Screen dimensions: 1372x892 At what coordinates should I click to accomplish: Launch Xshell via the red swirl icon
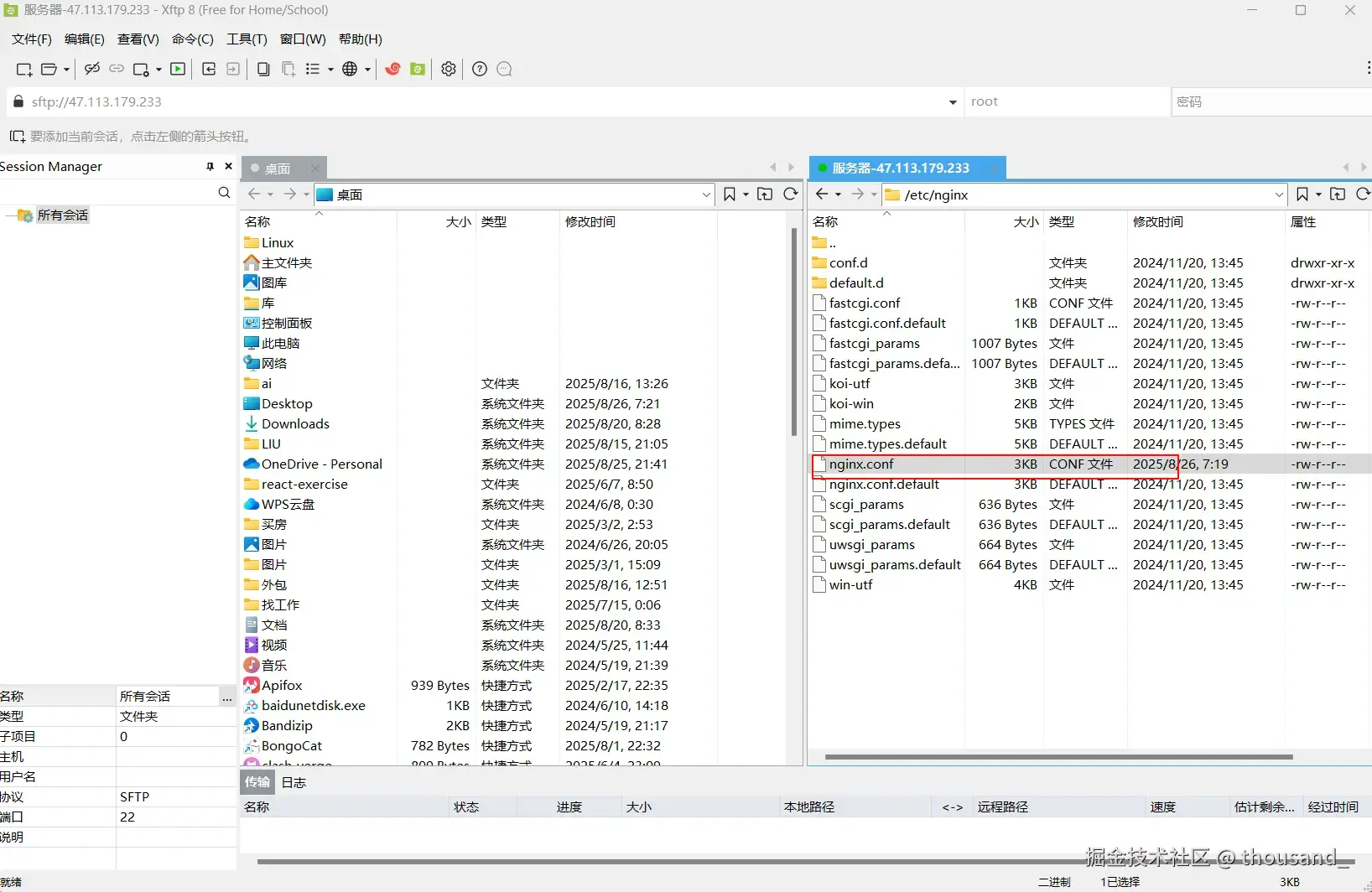(x=392, y=69)
